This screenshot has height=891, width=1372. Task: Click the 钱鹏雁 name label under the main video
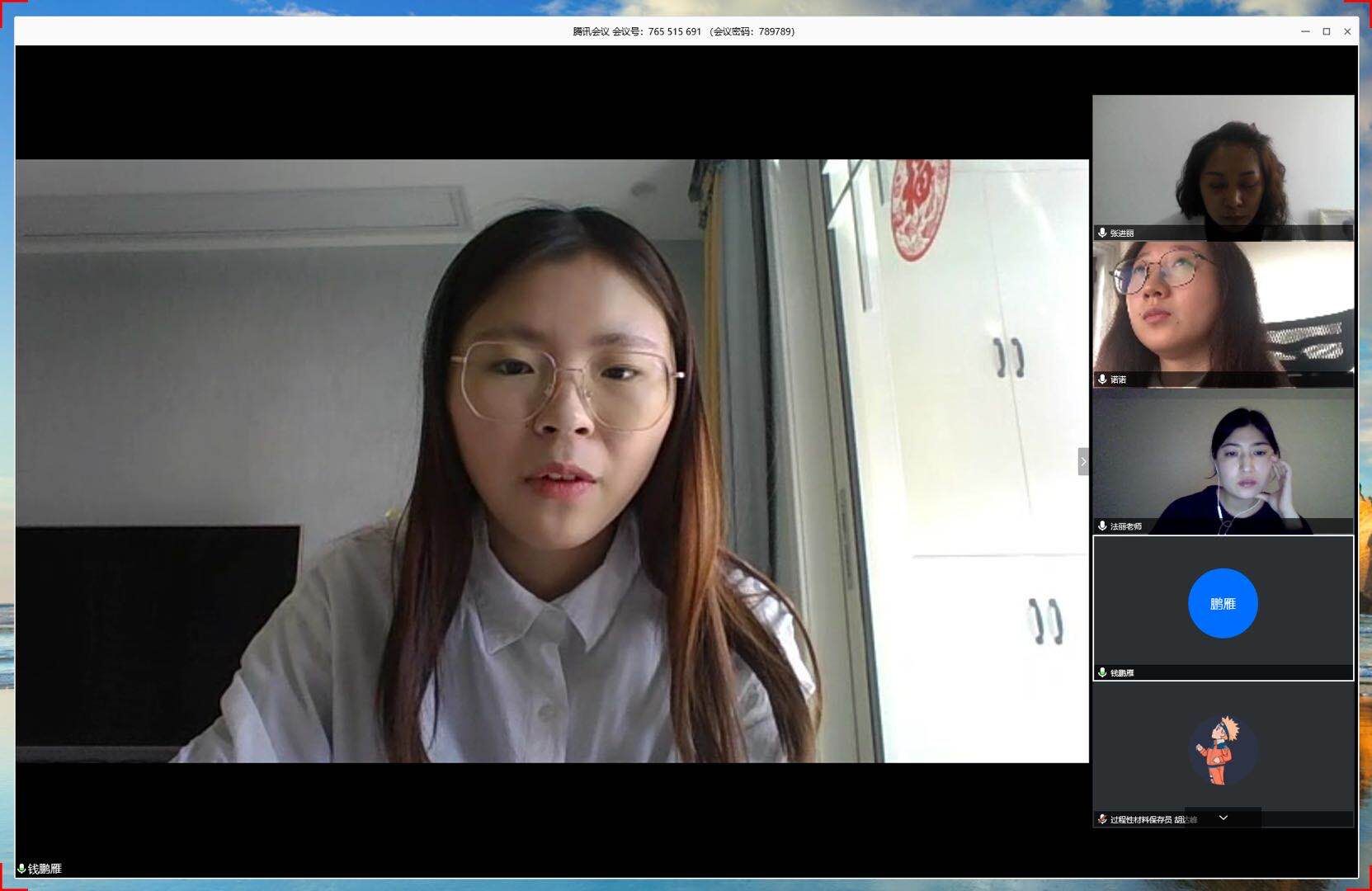click(x=45, y=869)
